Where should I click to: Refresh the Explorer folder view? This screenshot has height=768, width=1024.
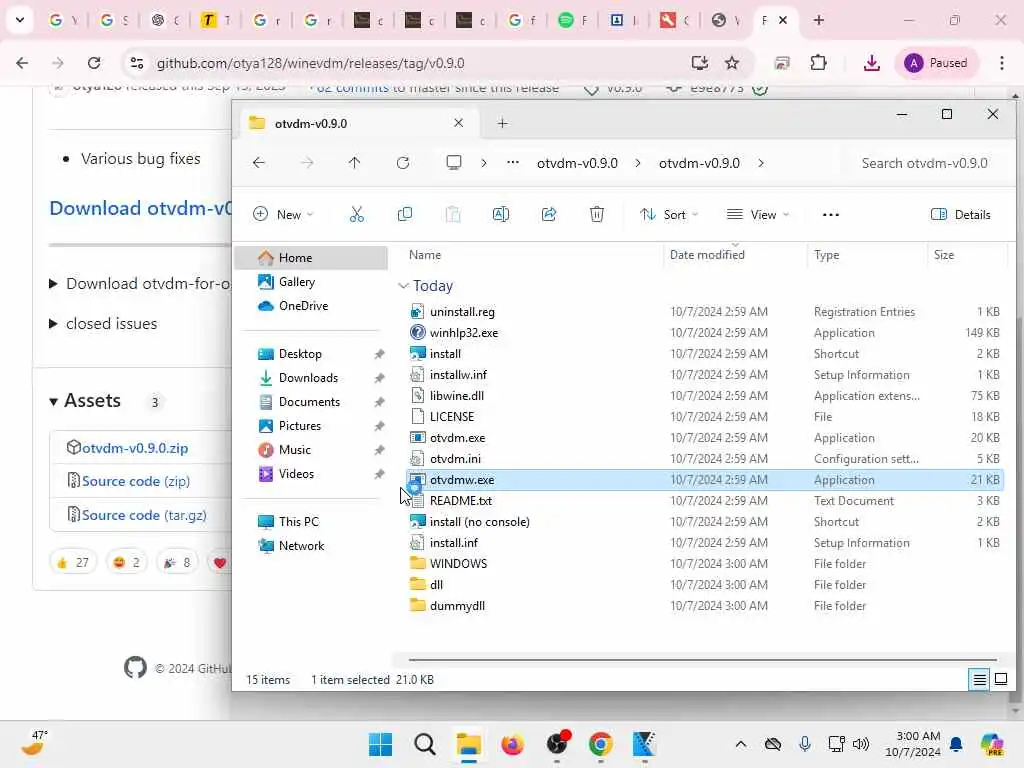click(403, 163)
